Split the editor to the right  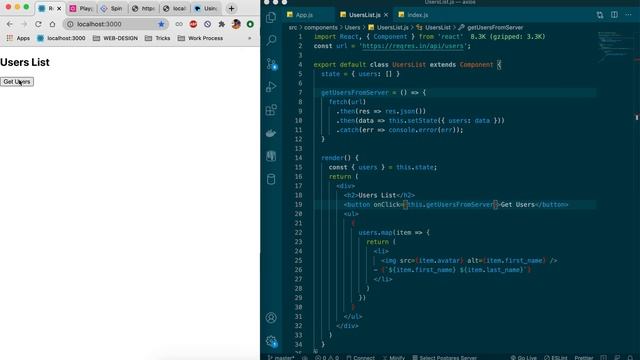(x=614, y=15)
